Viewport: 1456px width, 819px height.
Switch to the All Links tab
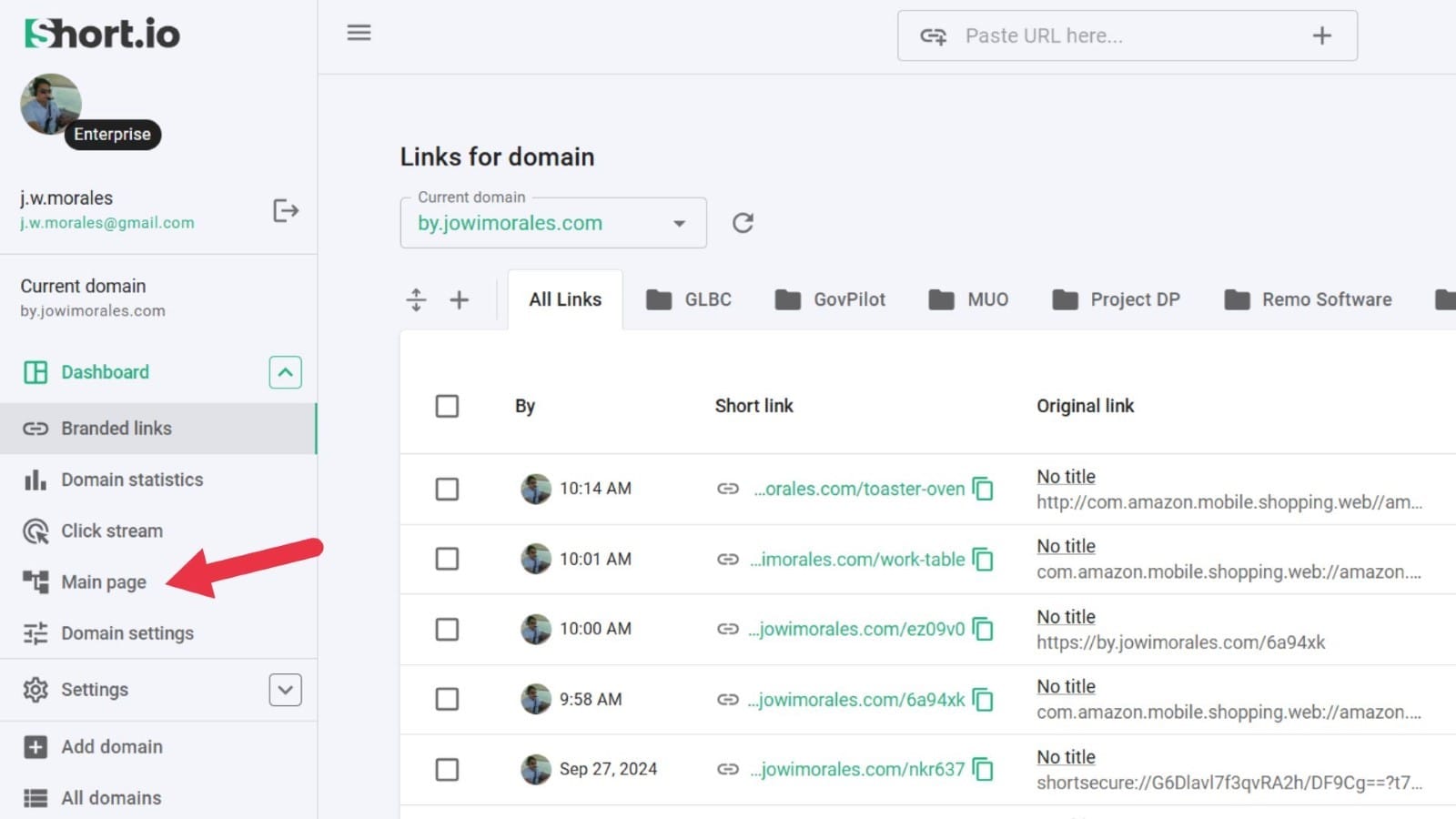click(565, 299)
